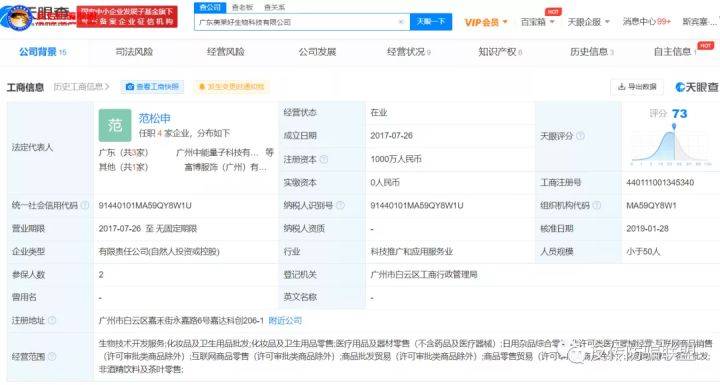The width and height of the screenshot is (720, 385).
Task: Click the info icon beside 注册资本
Action: (324, 159)
